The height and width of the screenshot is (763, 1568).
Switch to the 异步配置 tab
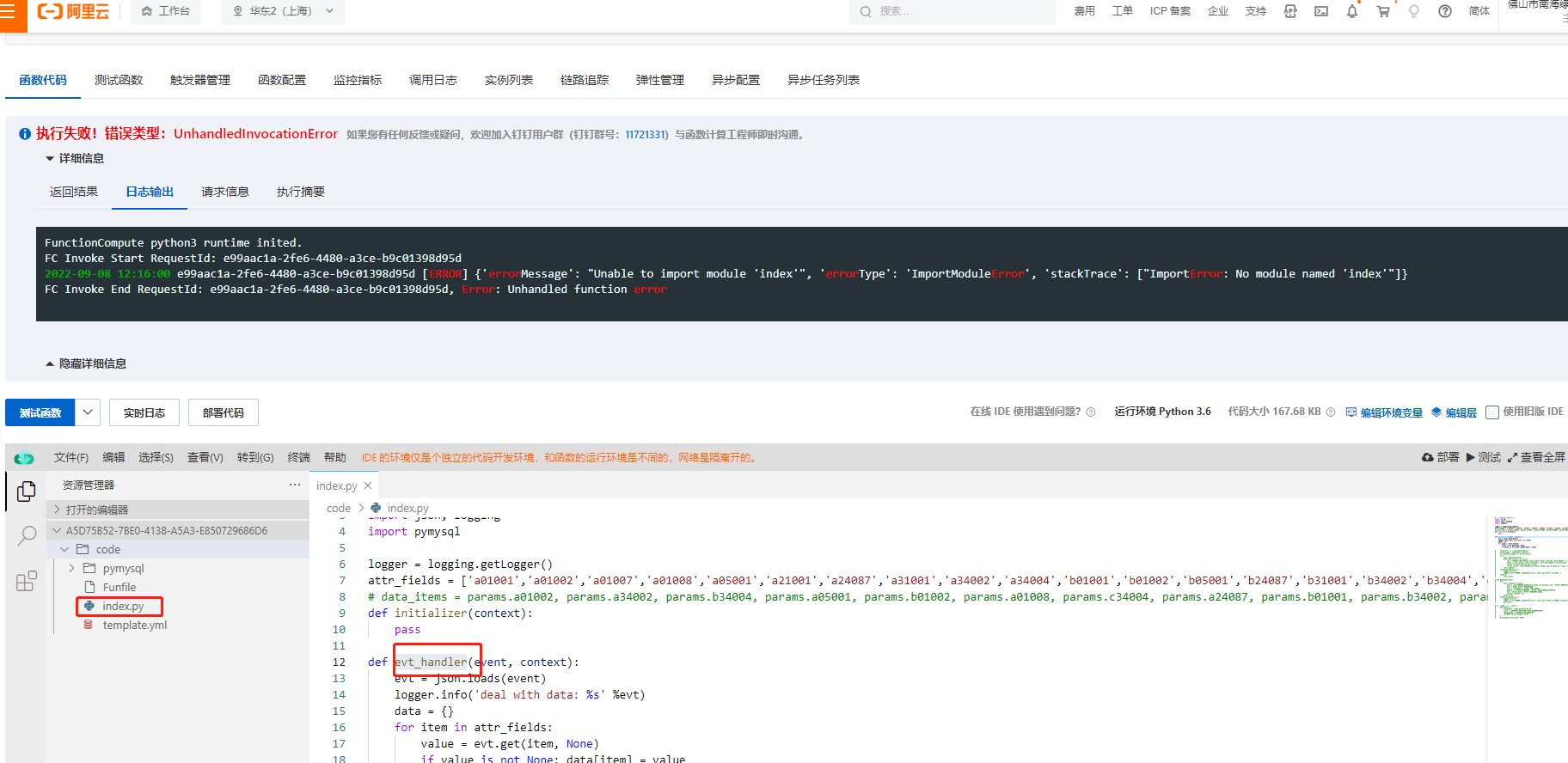(x=736, y=80)
